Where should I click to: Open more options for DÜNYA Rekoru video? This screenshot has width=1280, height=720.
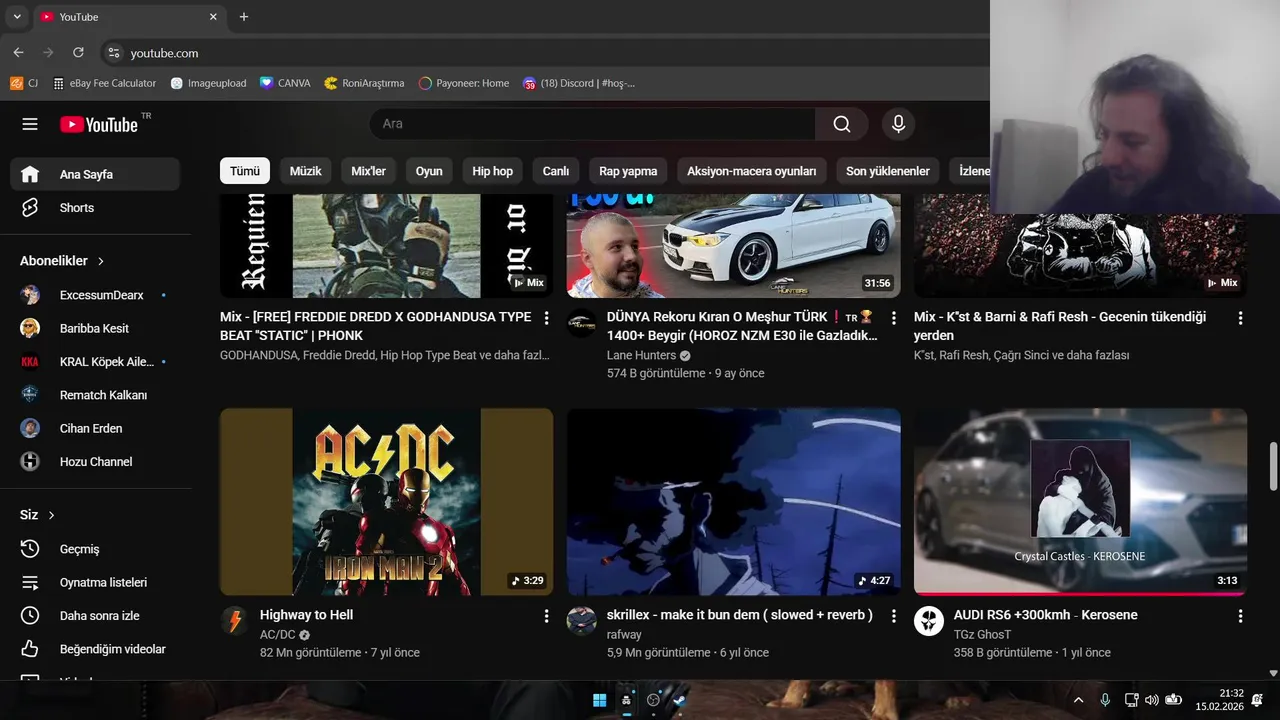click(893, 318)
